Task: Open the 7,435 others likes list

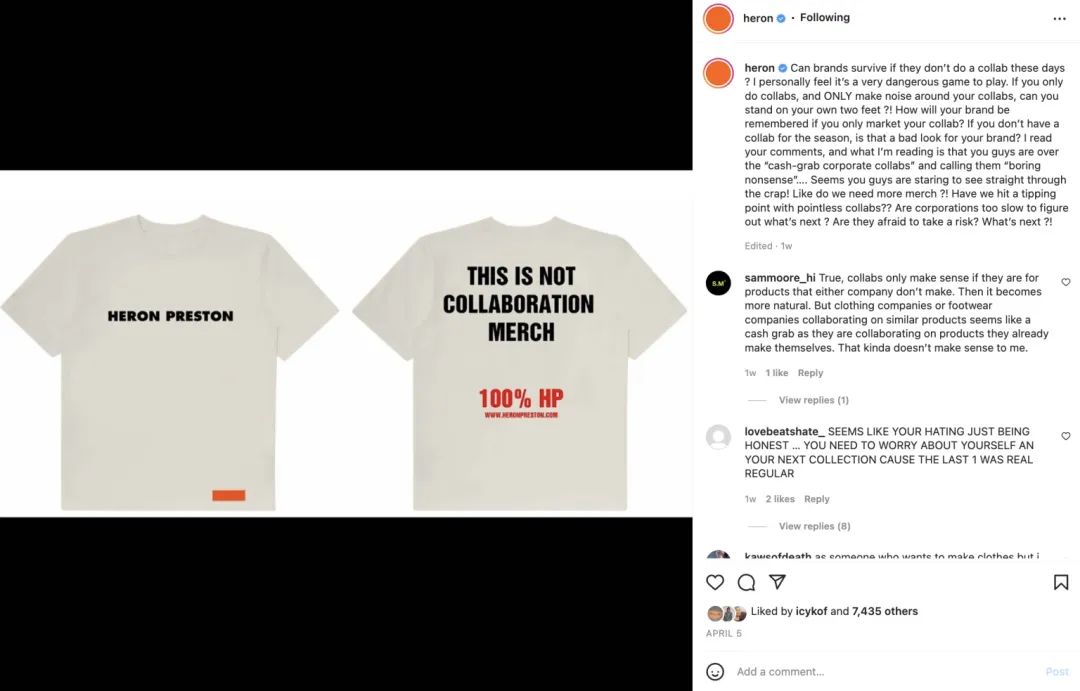Action: point(884,611)
